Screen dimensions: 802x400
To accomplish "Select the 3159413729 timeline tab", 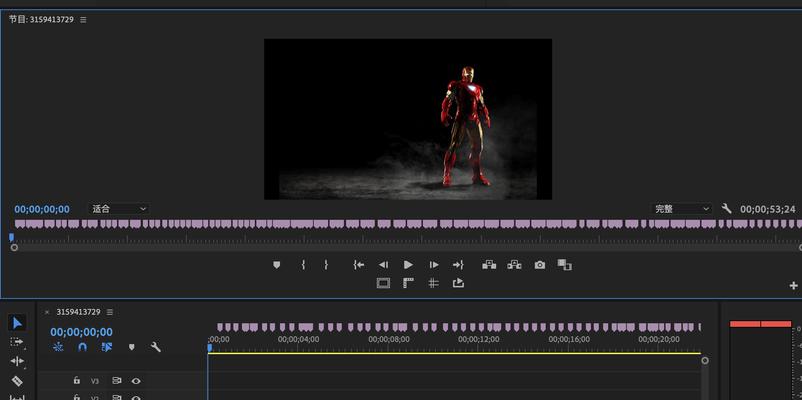I will click(x=78, y=312).
